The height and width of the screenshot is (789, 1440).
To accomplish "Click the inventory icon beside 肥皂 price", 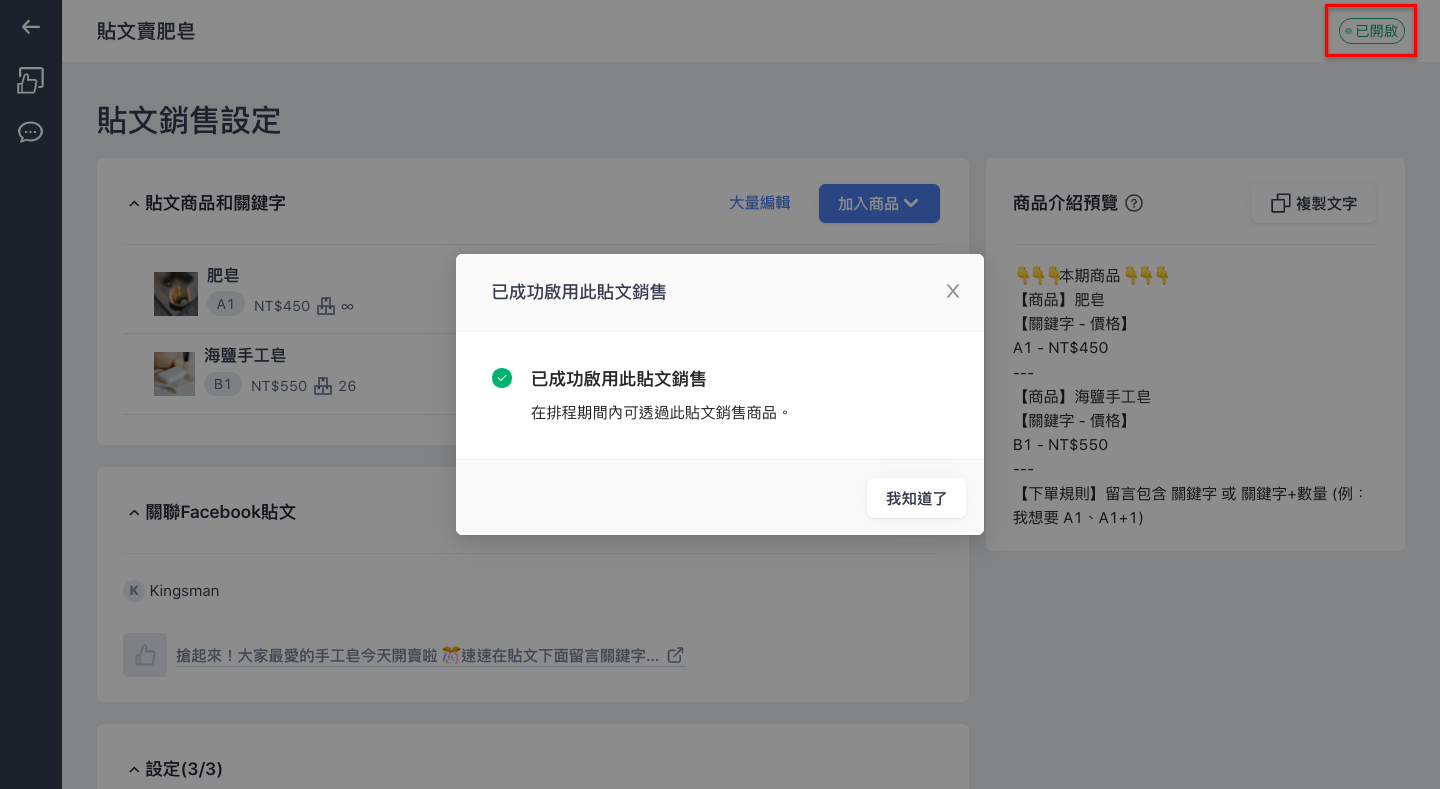I will click(325, 306).
